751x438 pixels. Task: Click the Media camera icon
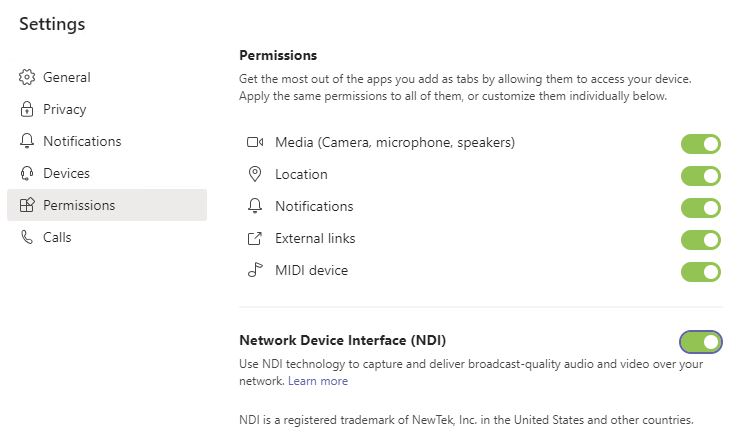[255, 142]
